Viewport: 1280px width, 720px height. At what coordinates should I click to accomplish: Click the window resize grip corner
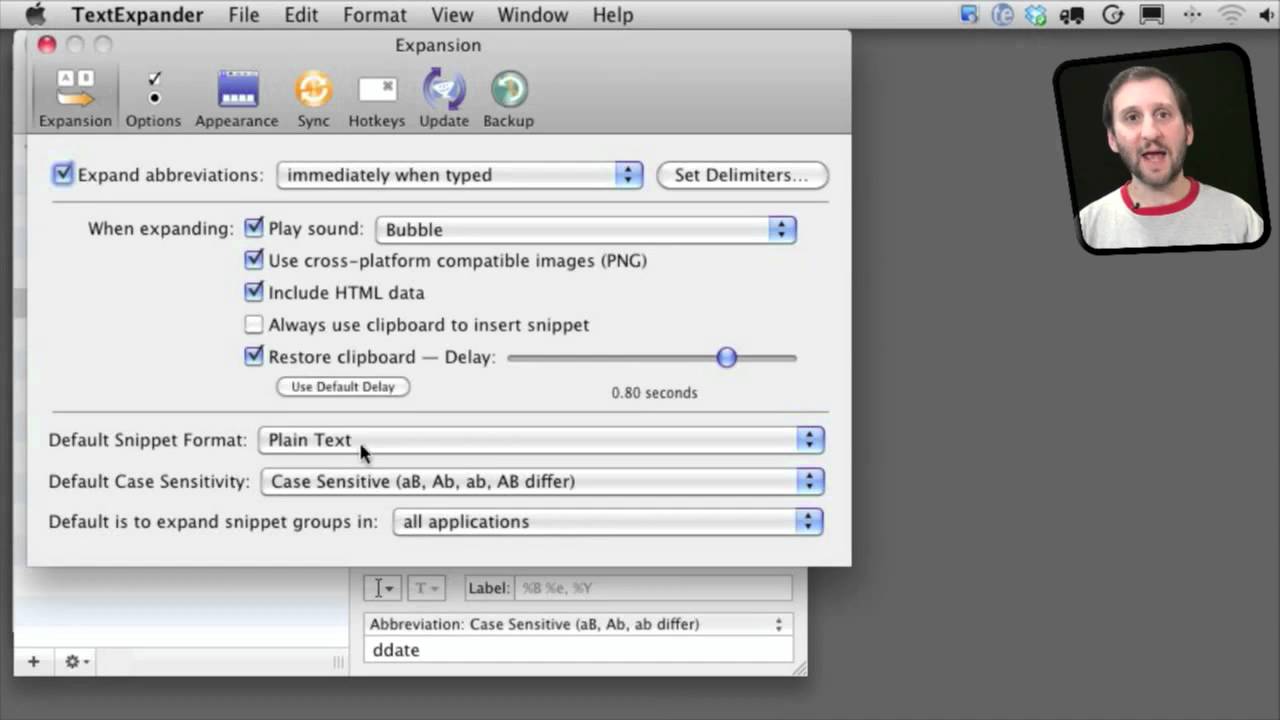coord(799,669)
